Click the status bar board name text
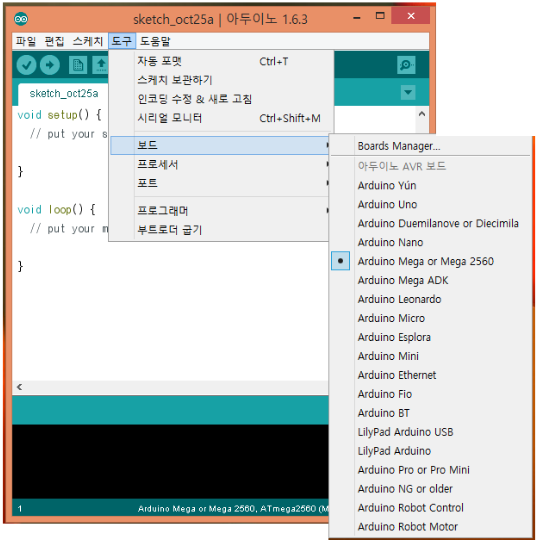Viewport: 537px width, 544px height. click(x=233, y=509)
